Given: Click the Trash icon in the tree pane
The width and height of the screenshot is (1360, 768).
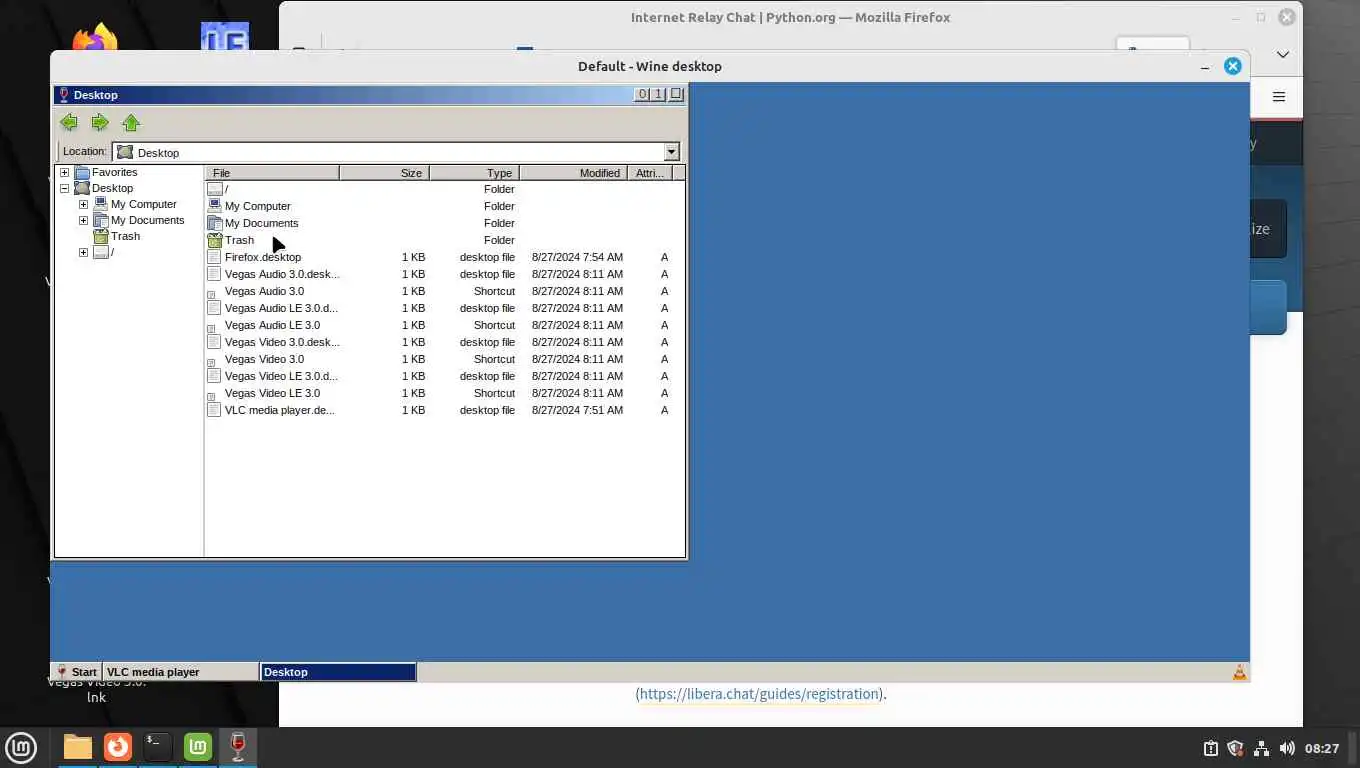Looking at the screenshot, I should click(x=101, y=236).
